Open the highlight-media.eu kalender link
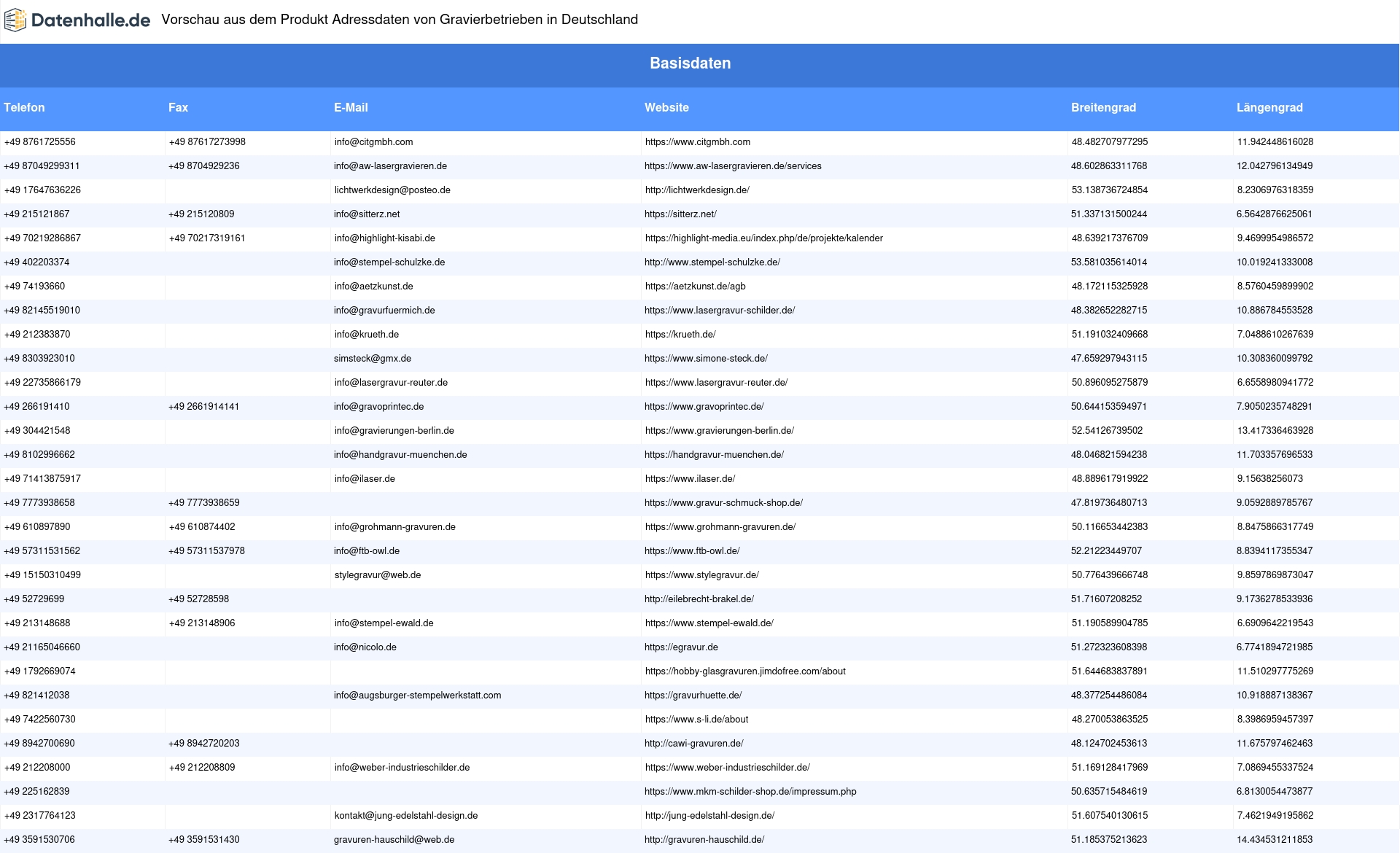Image resolution: width=1400 pixels, height=853 pixels. [x=764, y=238]
